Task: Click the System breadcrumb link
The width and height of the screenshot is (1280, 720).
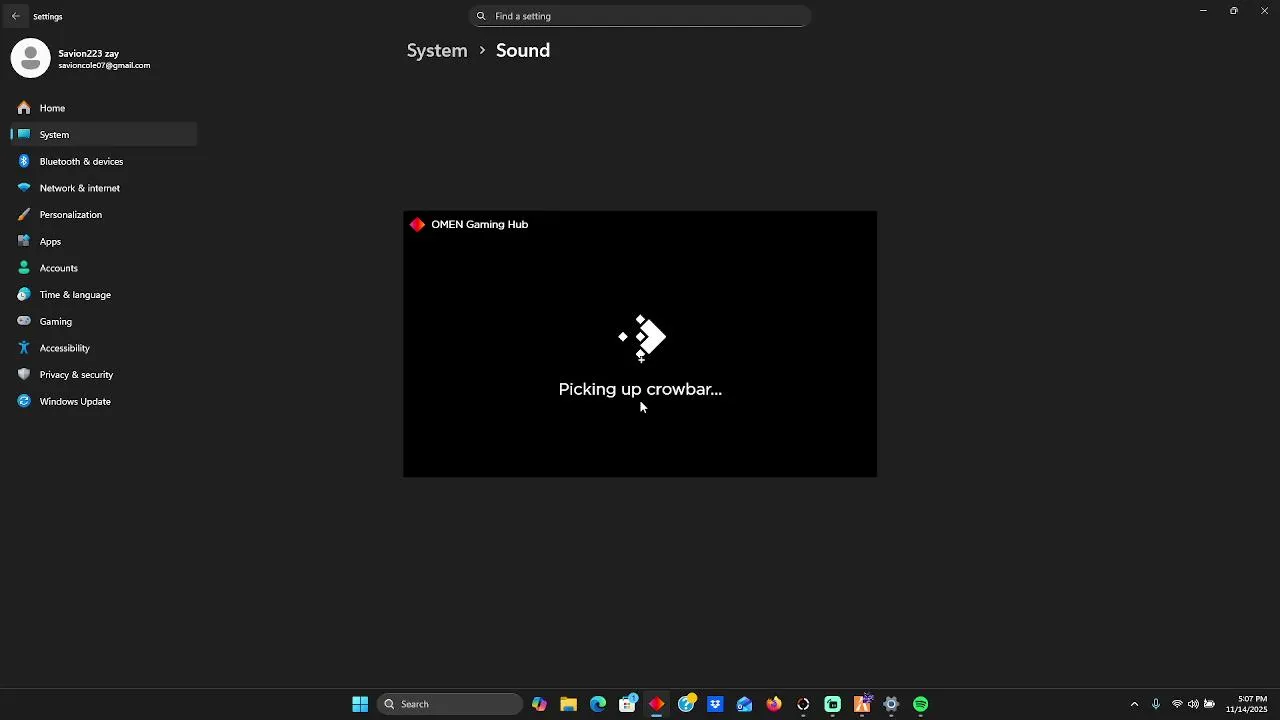Action: coord(437,50)
